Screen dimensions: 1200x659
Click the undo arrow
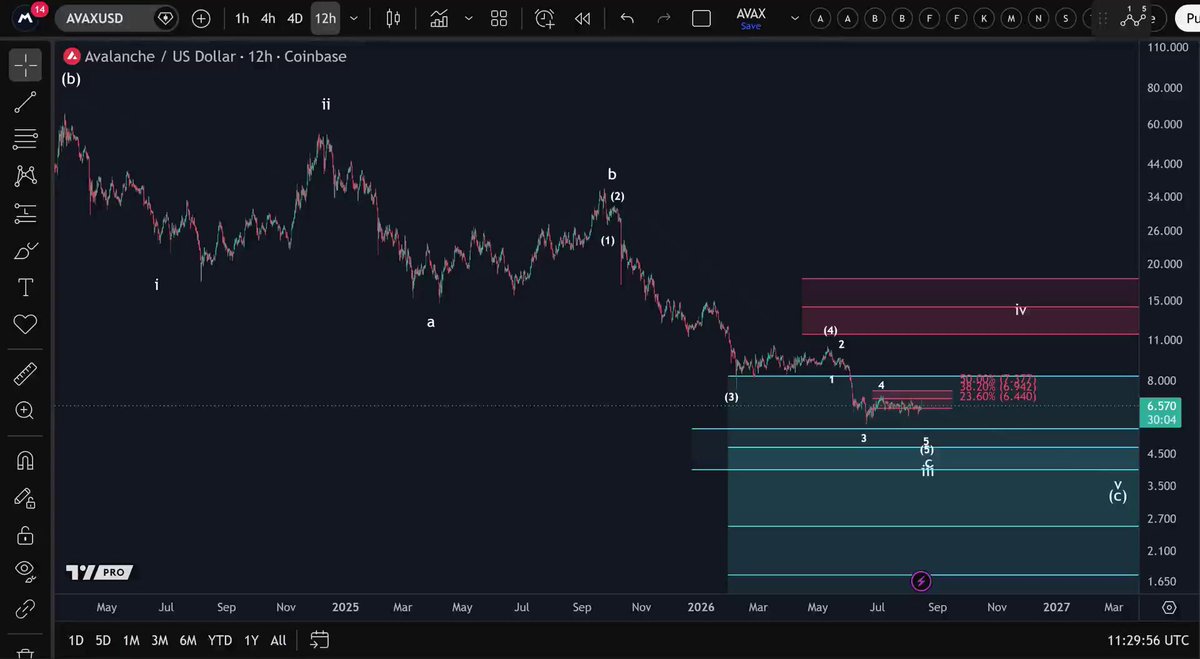coord(627,18)
